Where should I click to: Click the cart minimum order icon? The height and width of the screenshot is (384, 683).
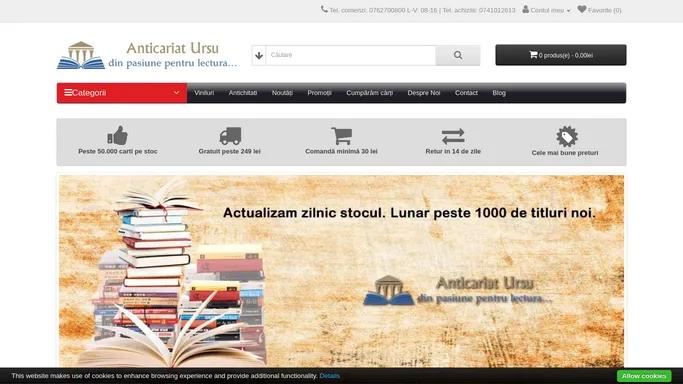click(342, 136)
